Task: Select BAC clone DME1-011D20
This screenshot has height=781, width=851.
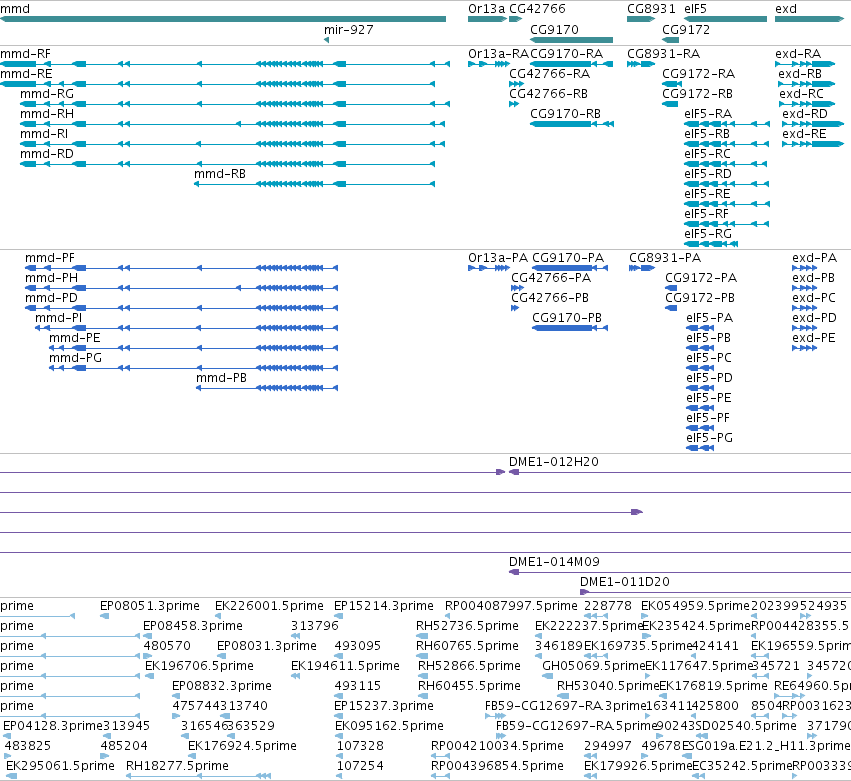Action: 625,582
